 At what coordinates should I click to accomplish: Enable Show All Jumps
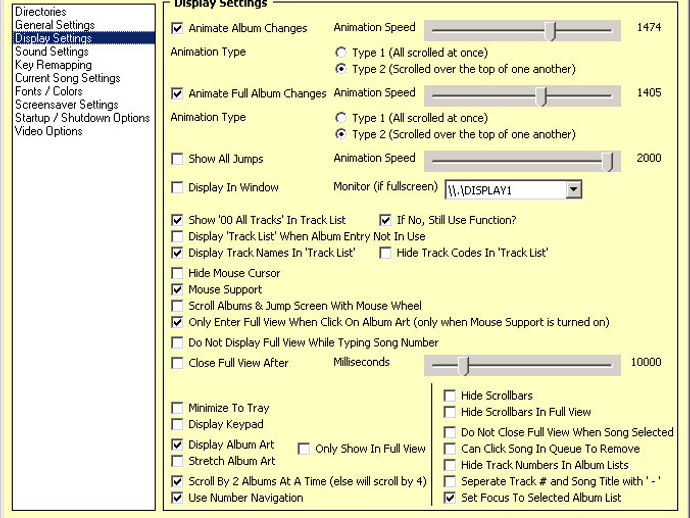pos(177,159)
